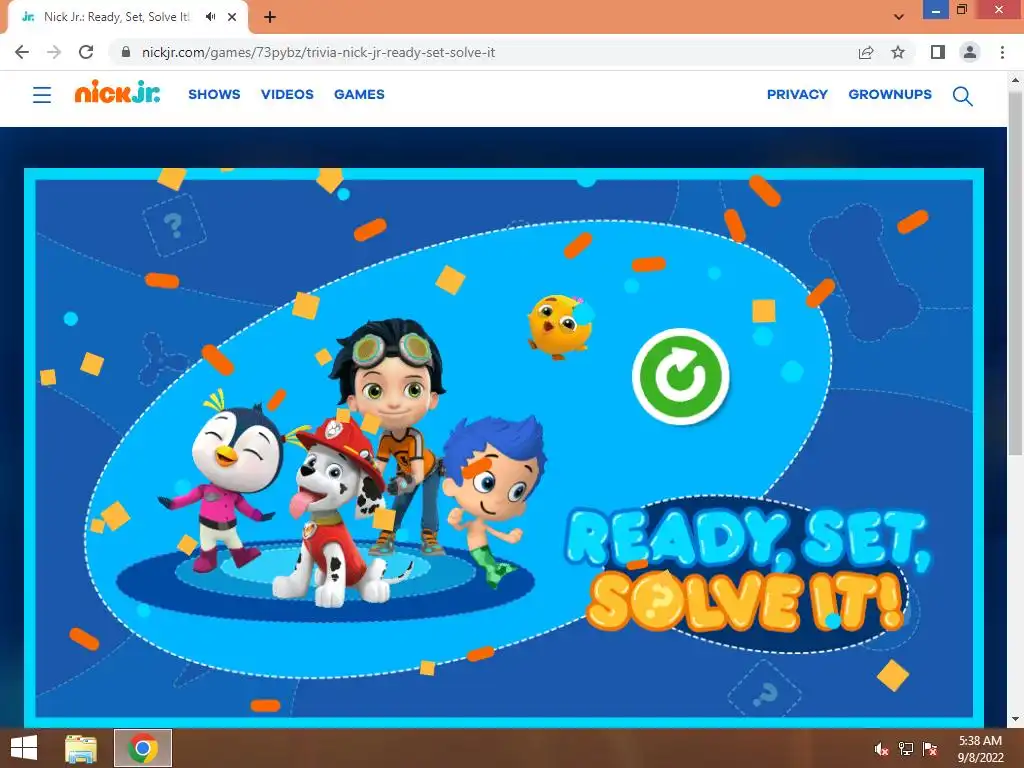Click the Ready, Set, Solve It! title logo
1024x768 pixels.
point(748,571)
